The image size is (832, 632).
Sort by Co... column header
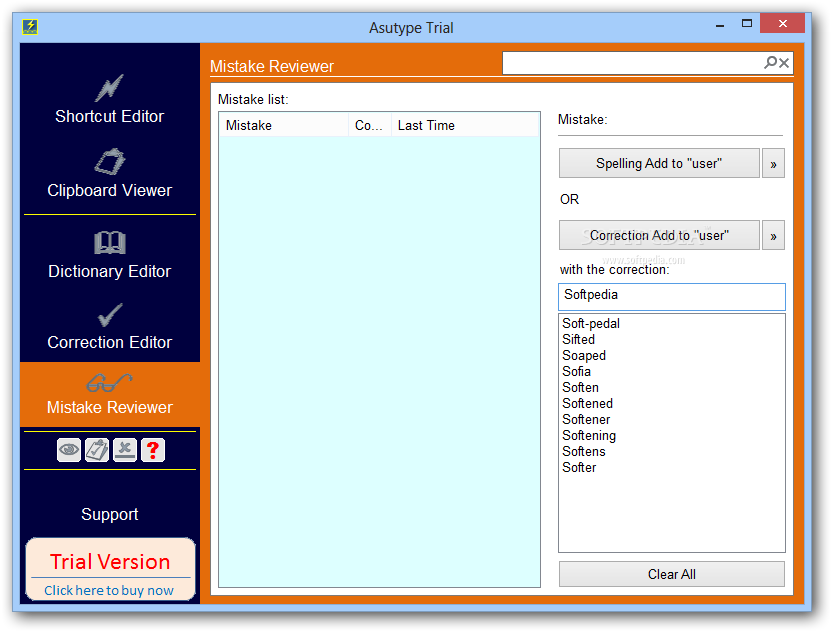pos(370,125)
